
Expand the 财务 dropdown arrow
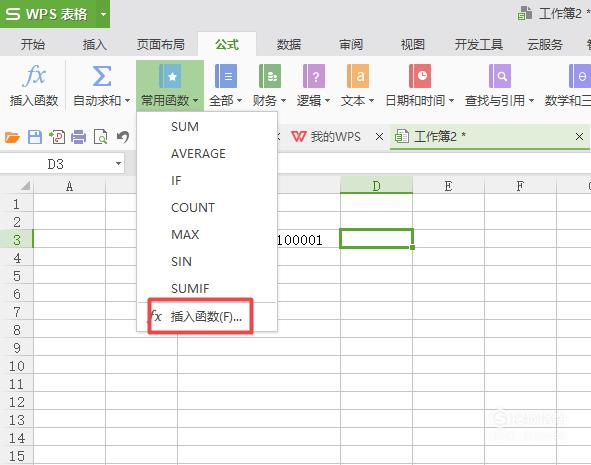283,101
